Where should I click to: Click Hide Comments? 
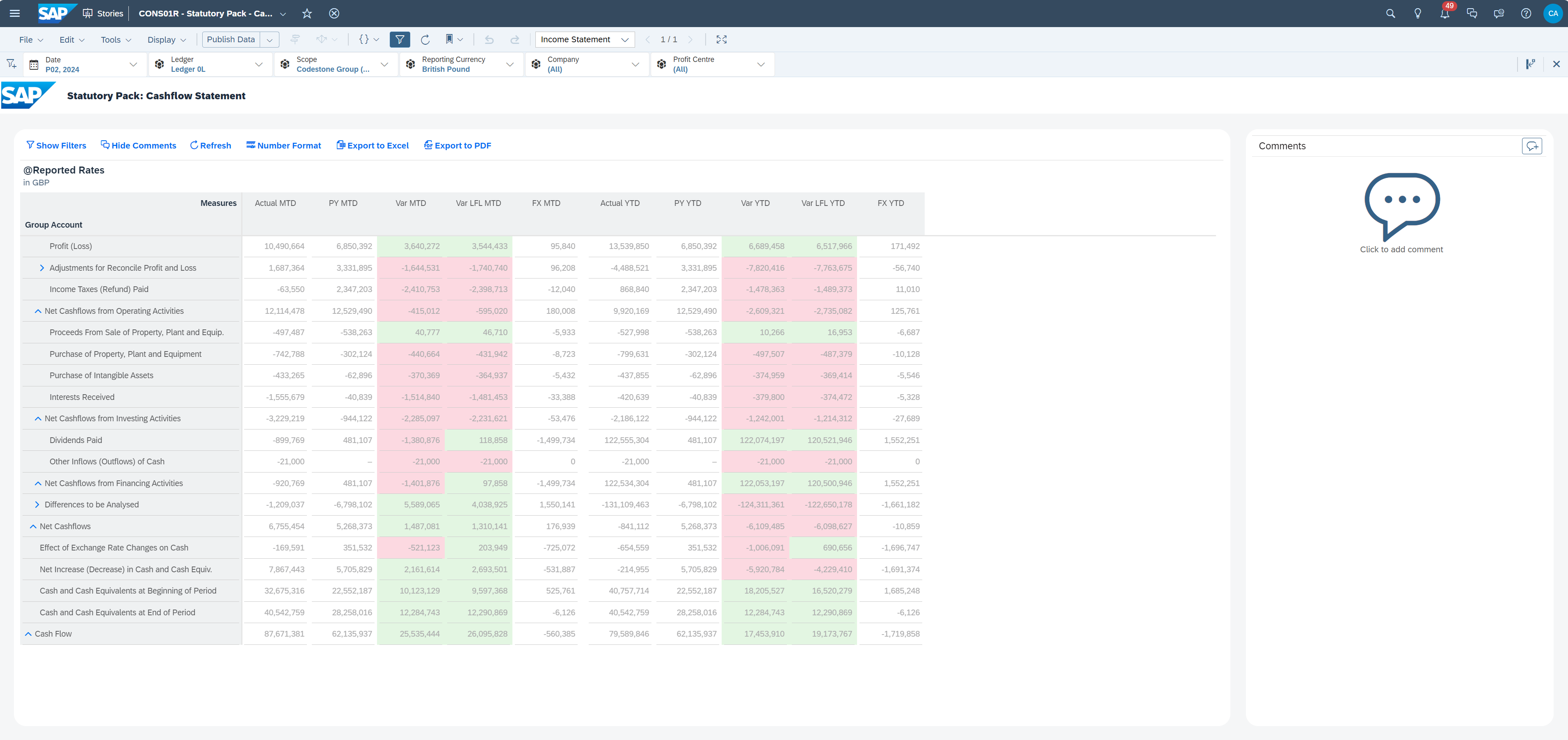tap(138, 146)
